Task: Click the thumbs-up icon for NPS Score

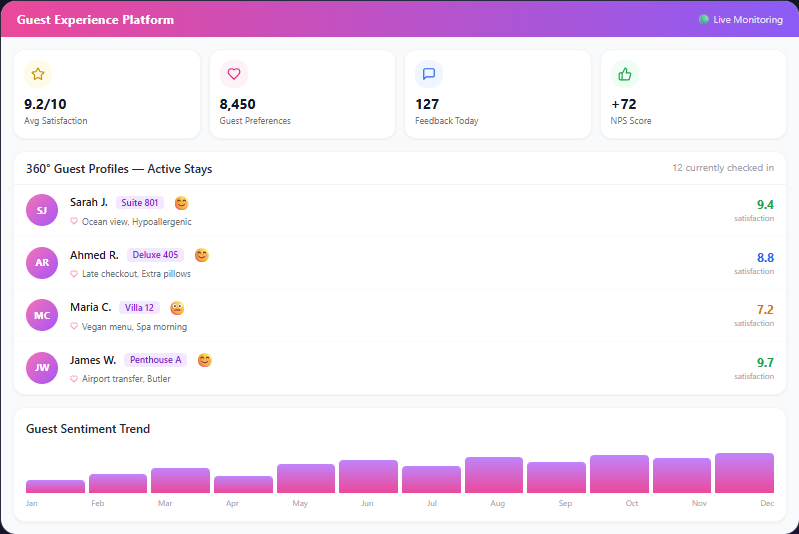Action: coord(625,74)
